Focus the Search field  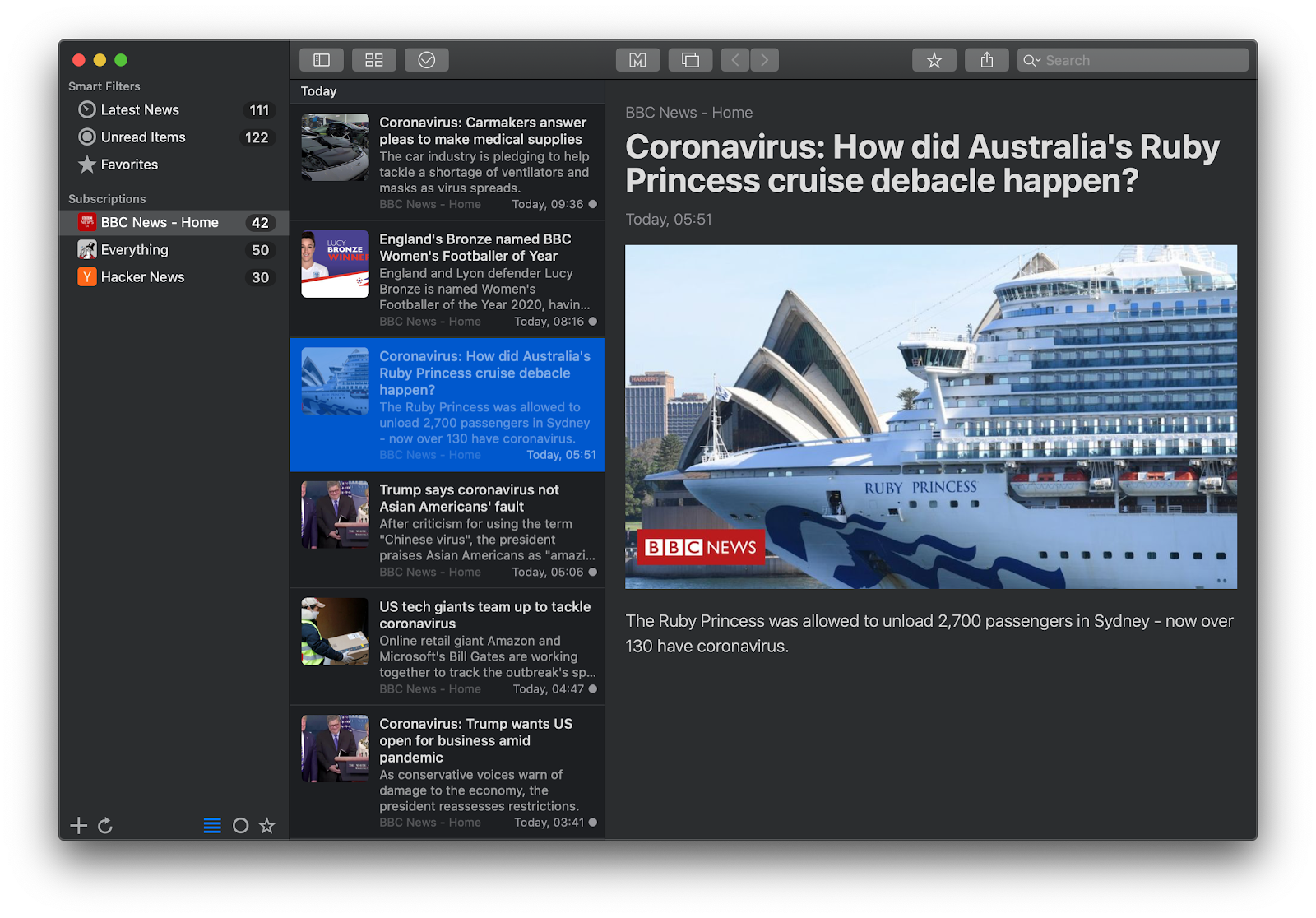point(1133,60)
